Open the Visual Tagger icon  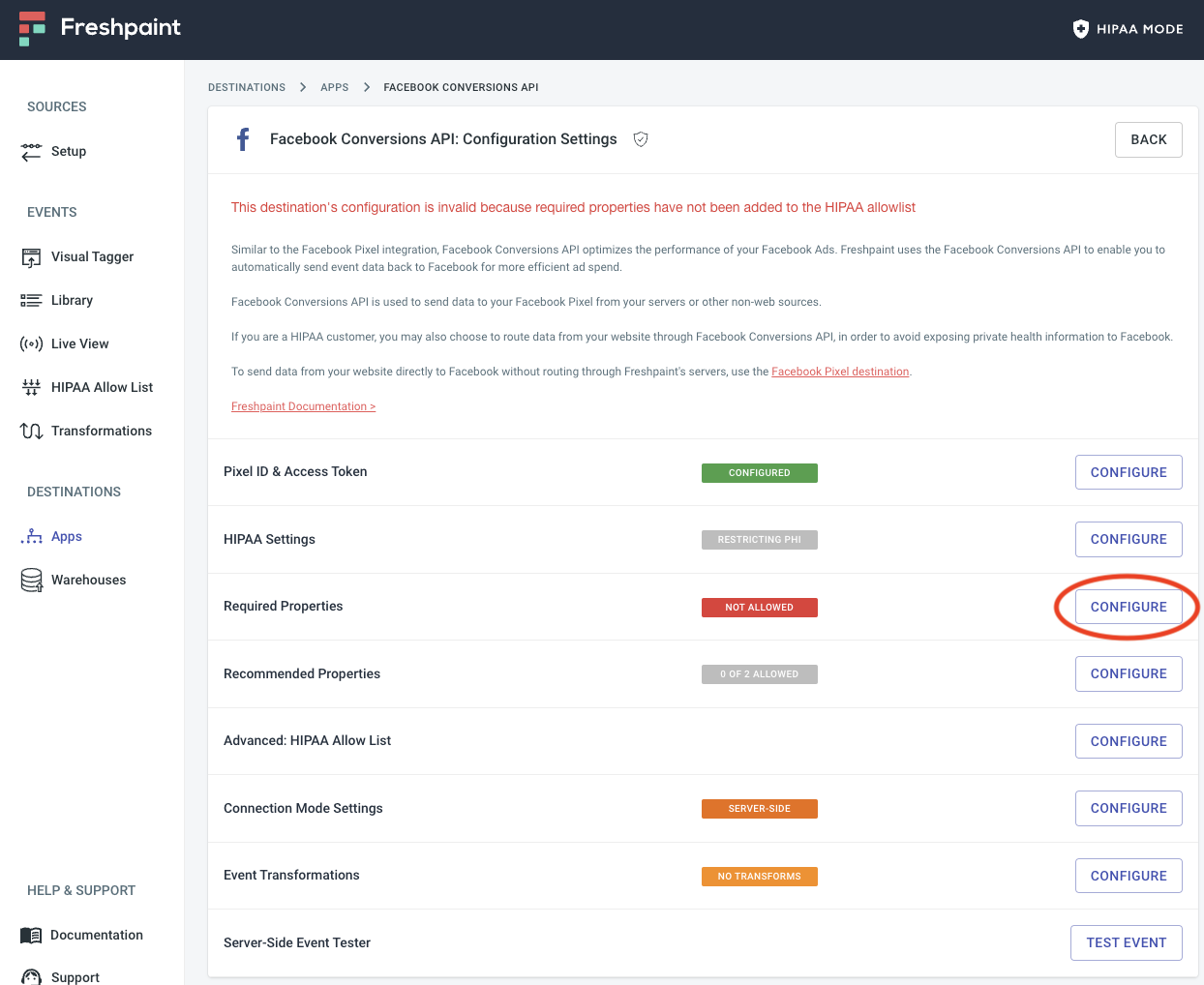(x=31, y=257)
